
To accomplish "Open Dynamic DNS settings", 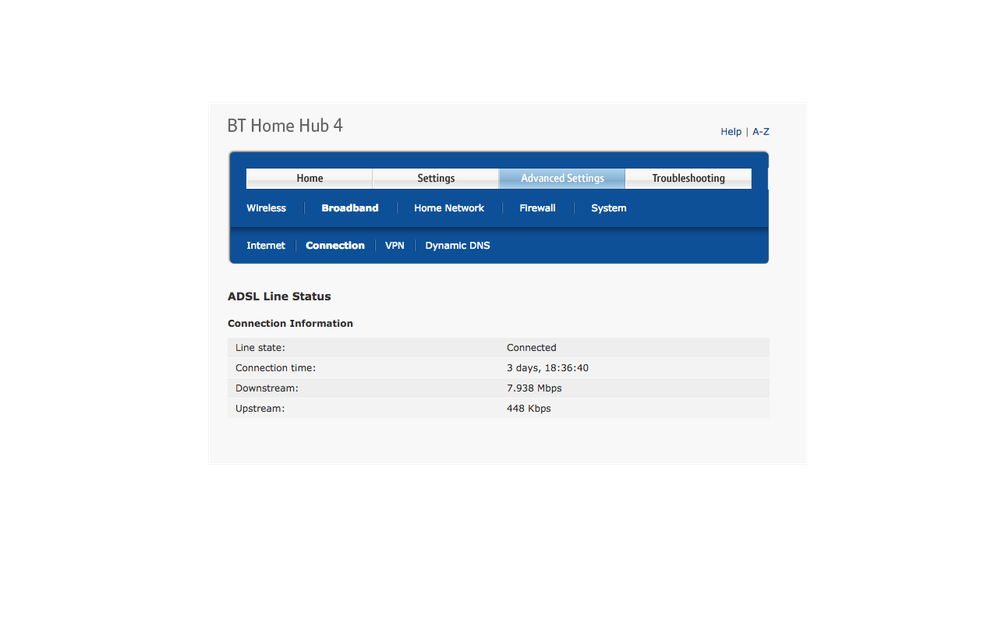I will point(457,246).
